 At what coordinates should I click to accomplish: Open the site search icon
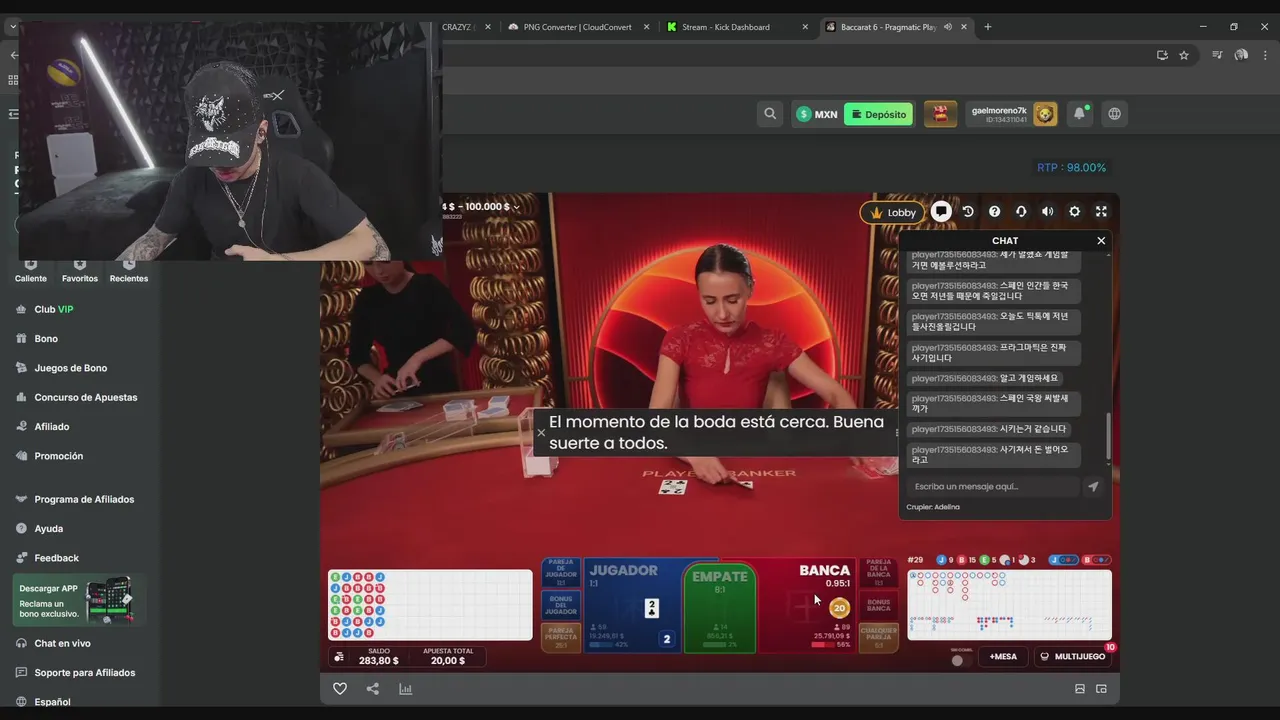click(770, 114)
